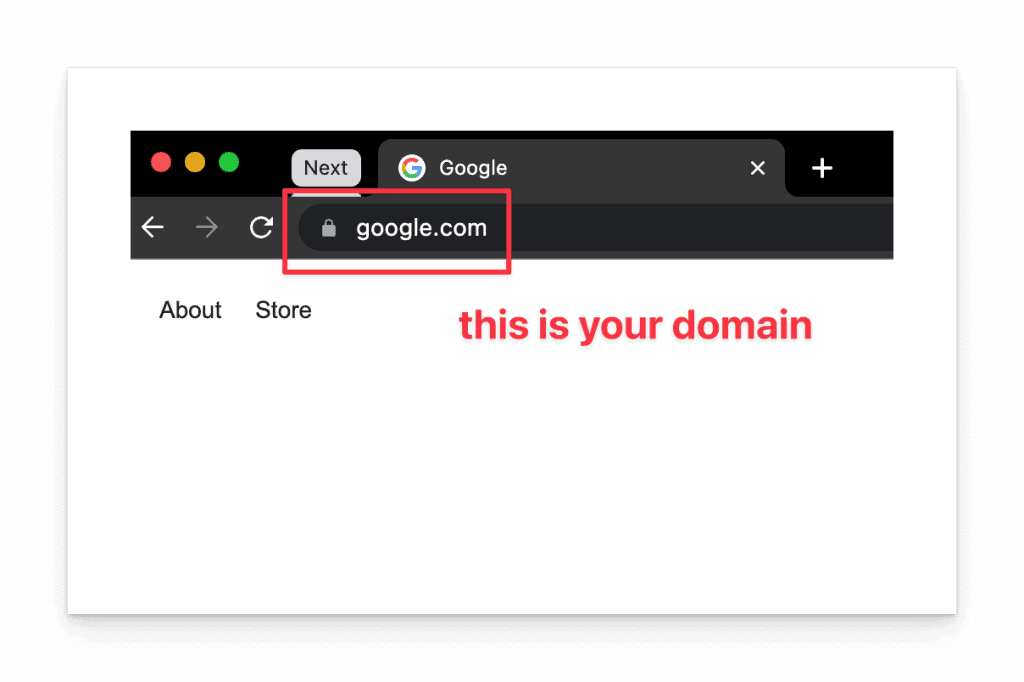1024x682 pixels.
Task: Open site info via the lock icon
Action: tap(328, 228)
